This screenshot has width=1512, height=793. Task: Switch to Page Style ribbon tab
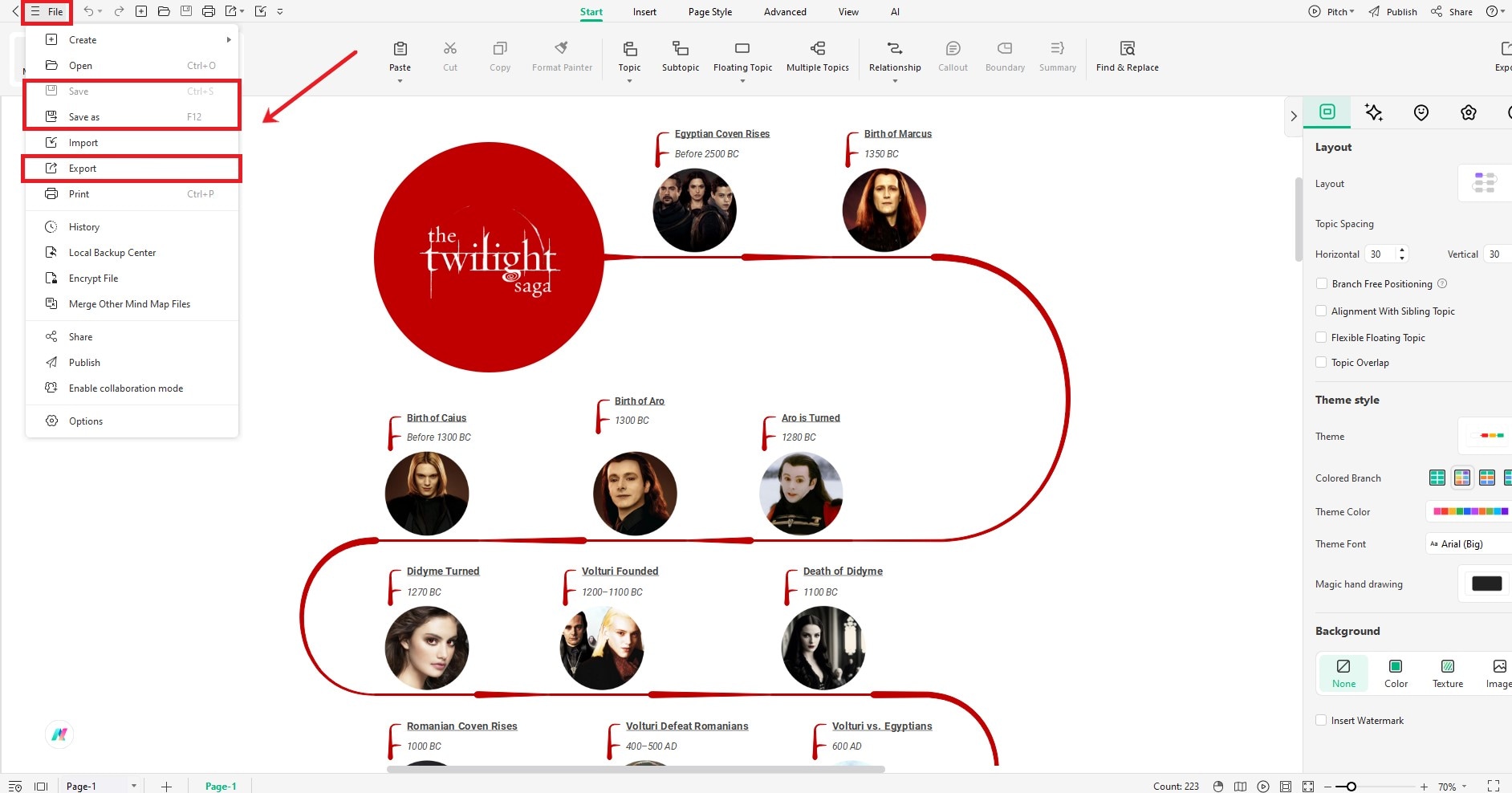pyautogui.click(x=710, y=12)
